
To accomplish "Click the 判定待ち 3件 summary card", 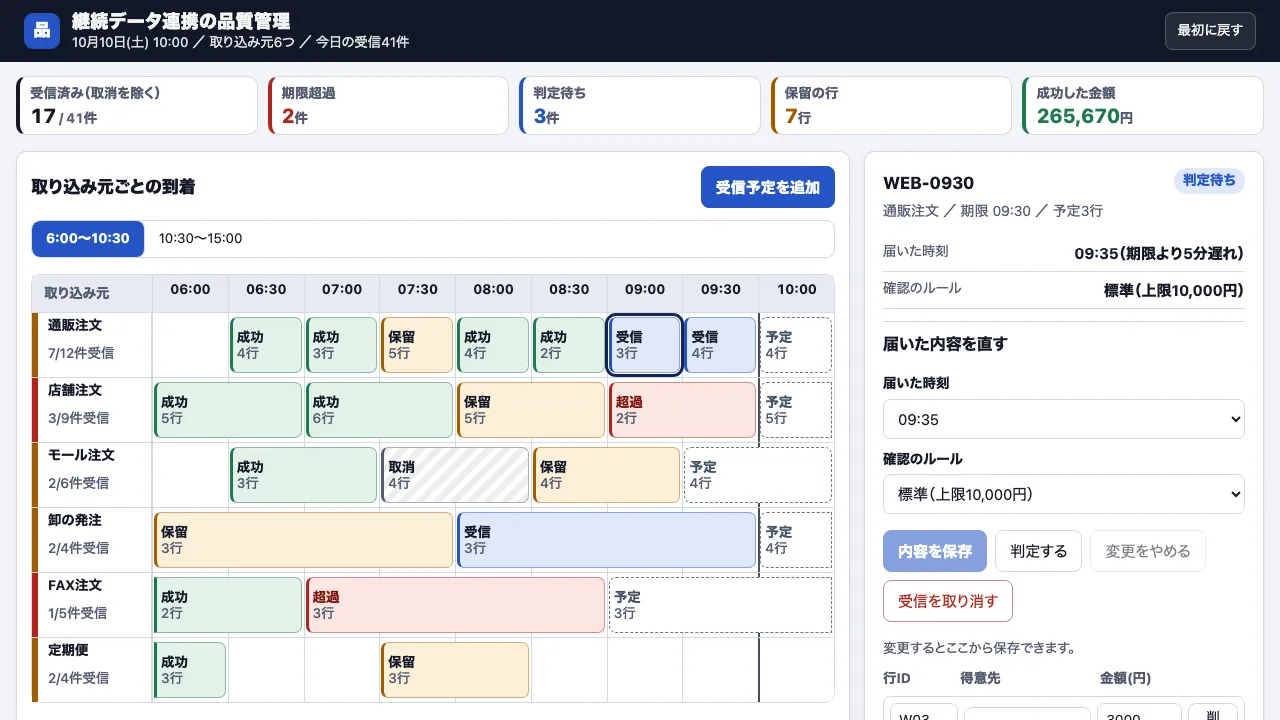I will pos(640,105).
